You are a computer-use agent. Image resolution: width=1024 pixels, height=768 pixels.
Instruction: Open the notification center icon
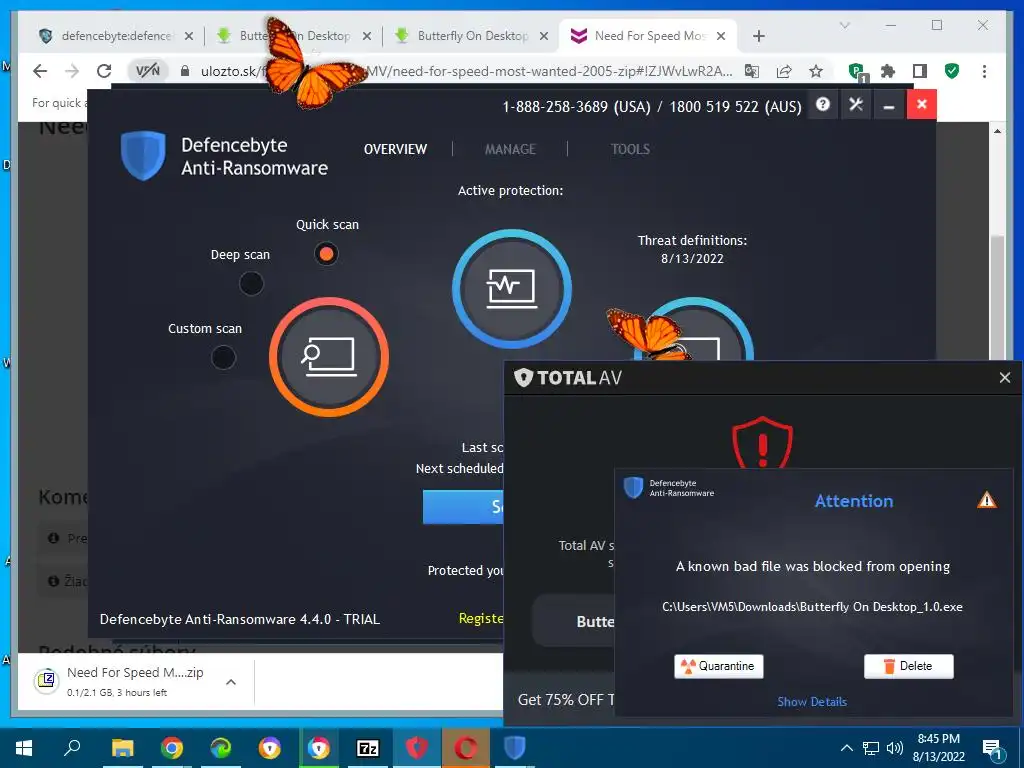(992, 748)
